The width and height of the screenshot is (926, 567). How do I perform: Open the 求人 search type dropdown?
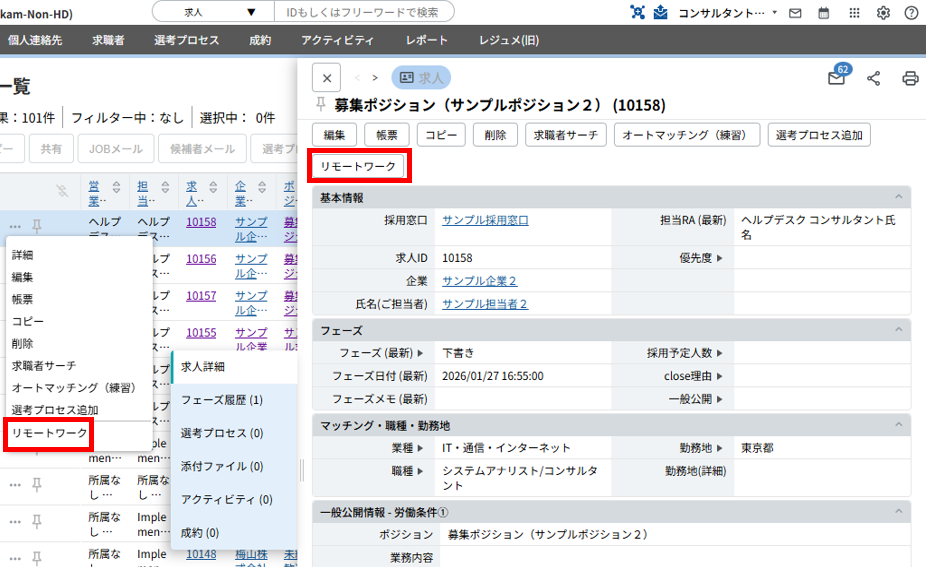click(x=212, y=12)
